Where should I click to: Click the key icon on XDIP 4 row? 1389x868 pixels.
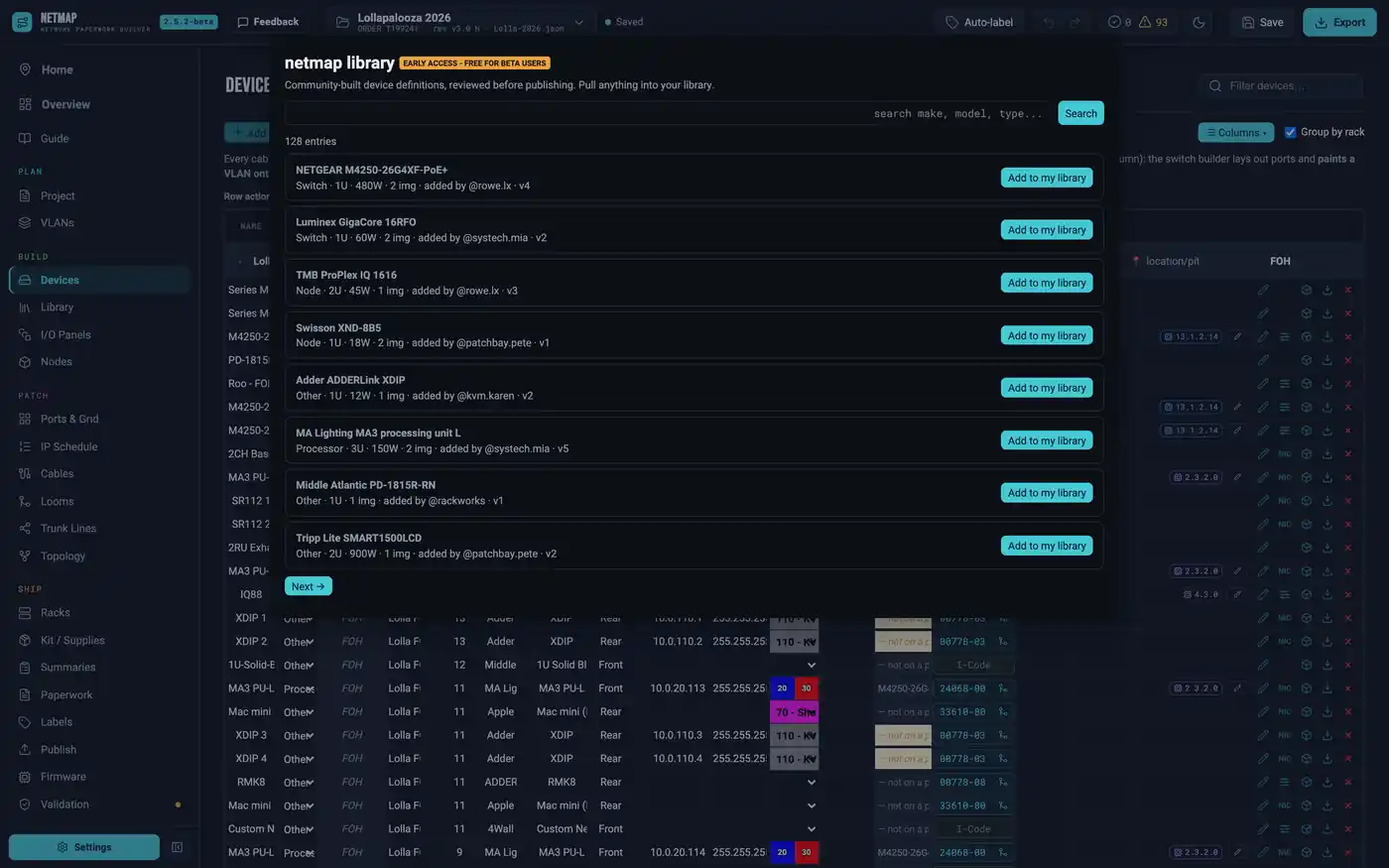click(1003, 759)
